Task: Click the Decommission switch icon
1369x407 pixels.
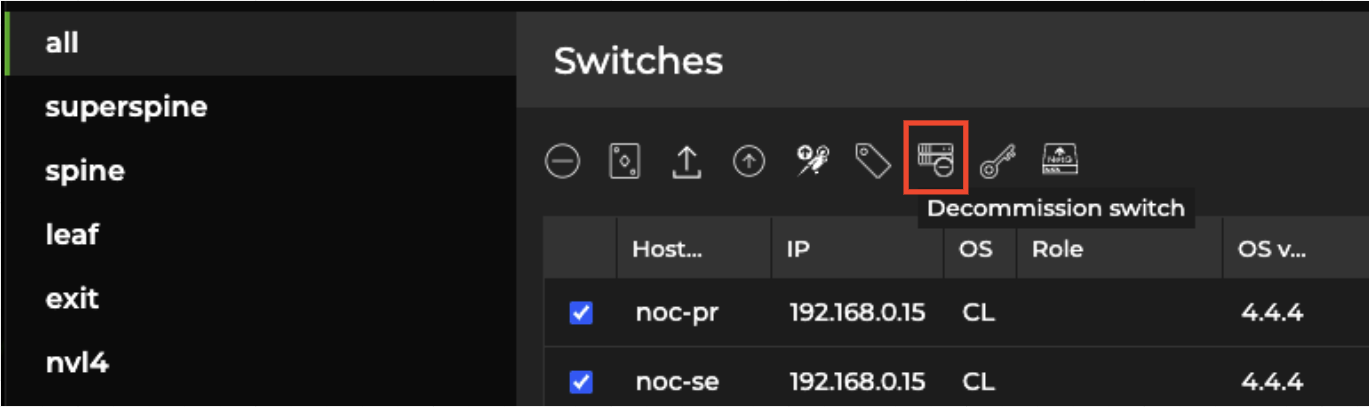Action: click(x=935, y=160)
